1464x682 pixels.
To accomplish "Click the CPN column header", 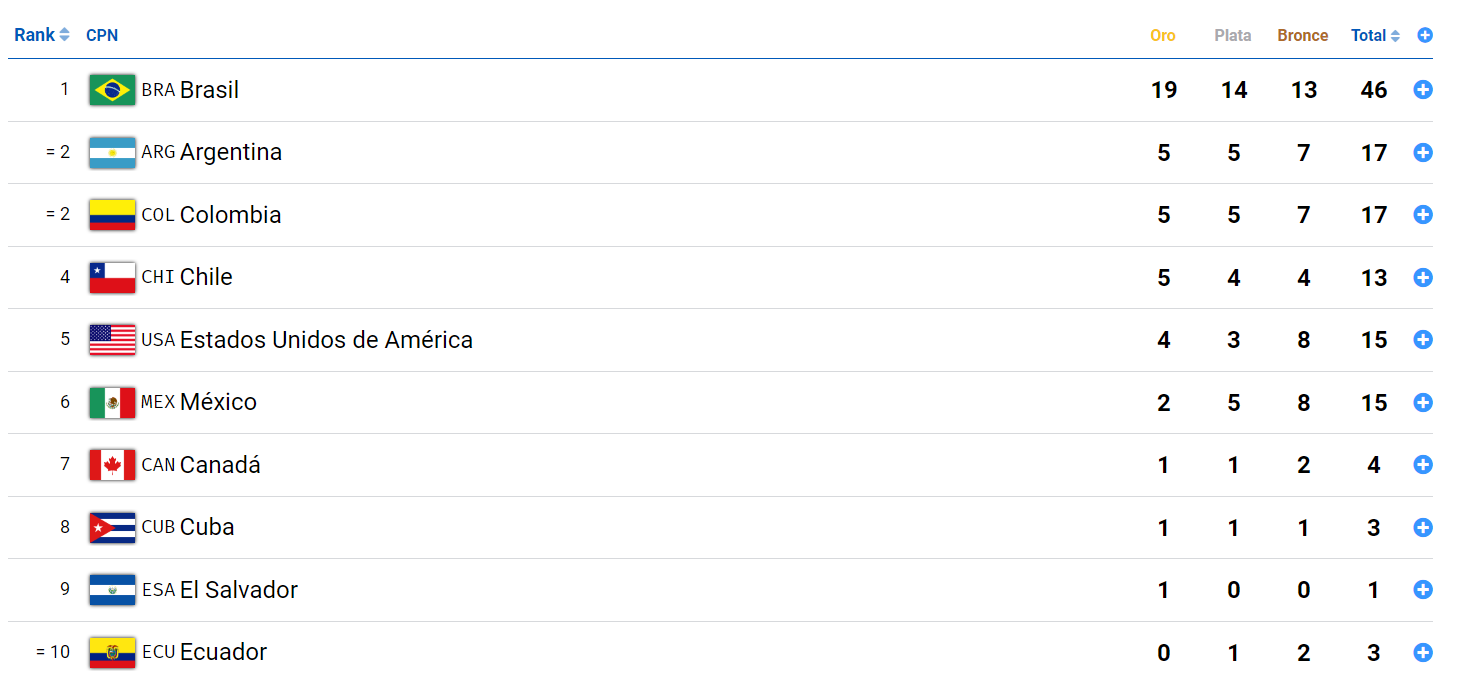I will pos(102,35).
